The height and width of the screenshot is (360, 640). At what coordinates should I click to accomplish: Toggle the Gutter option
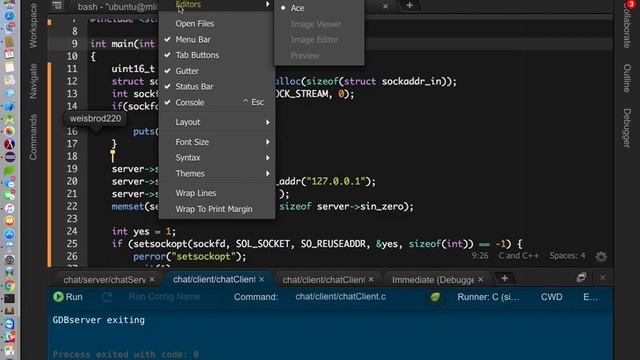217,71
